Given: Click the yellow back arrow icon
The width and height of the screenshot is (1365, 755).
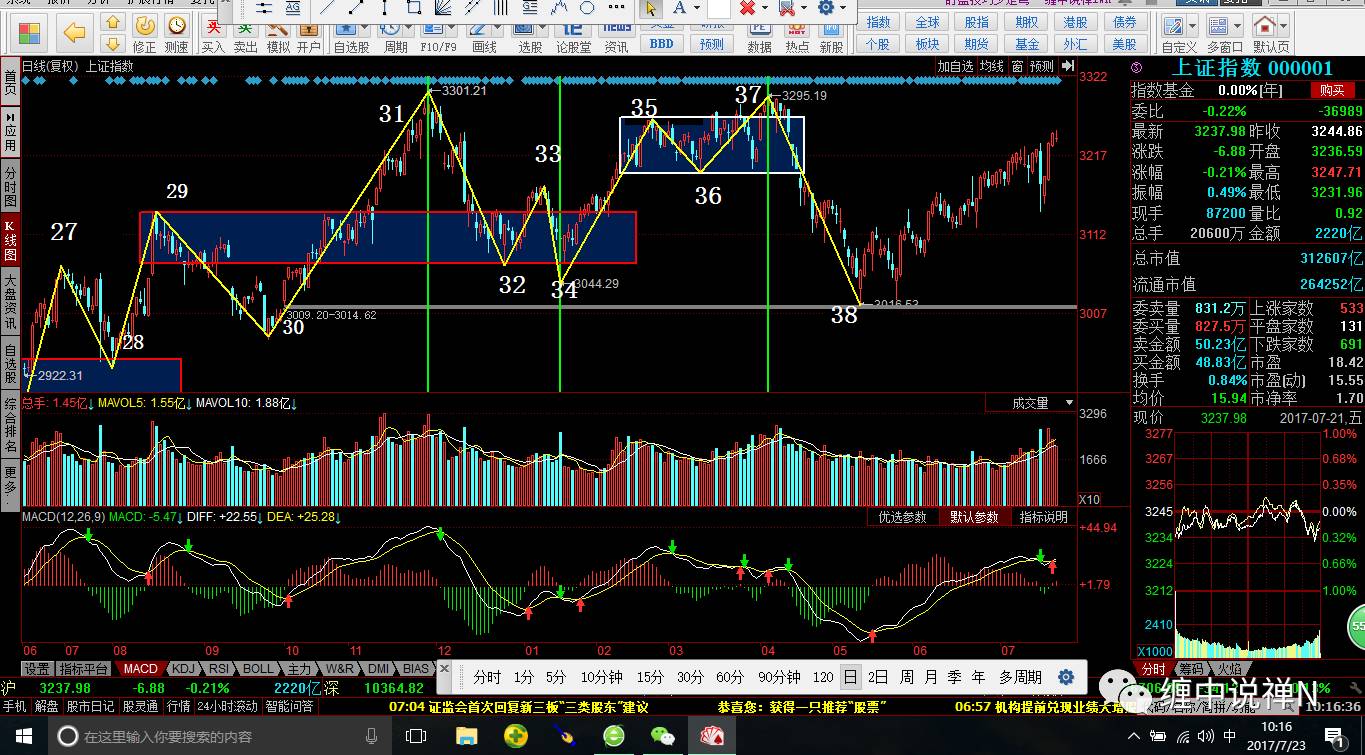Looking at the screenshot, I should 74,32.
